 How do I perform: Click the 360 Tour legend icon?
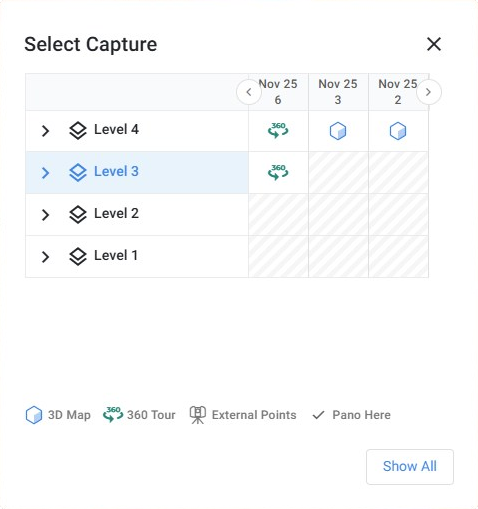point(113,414)
